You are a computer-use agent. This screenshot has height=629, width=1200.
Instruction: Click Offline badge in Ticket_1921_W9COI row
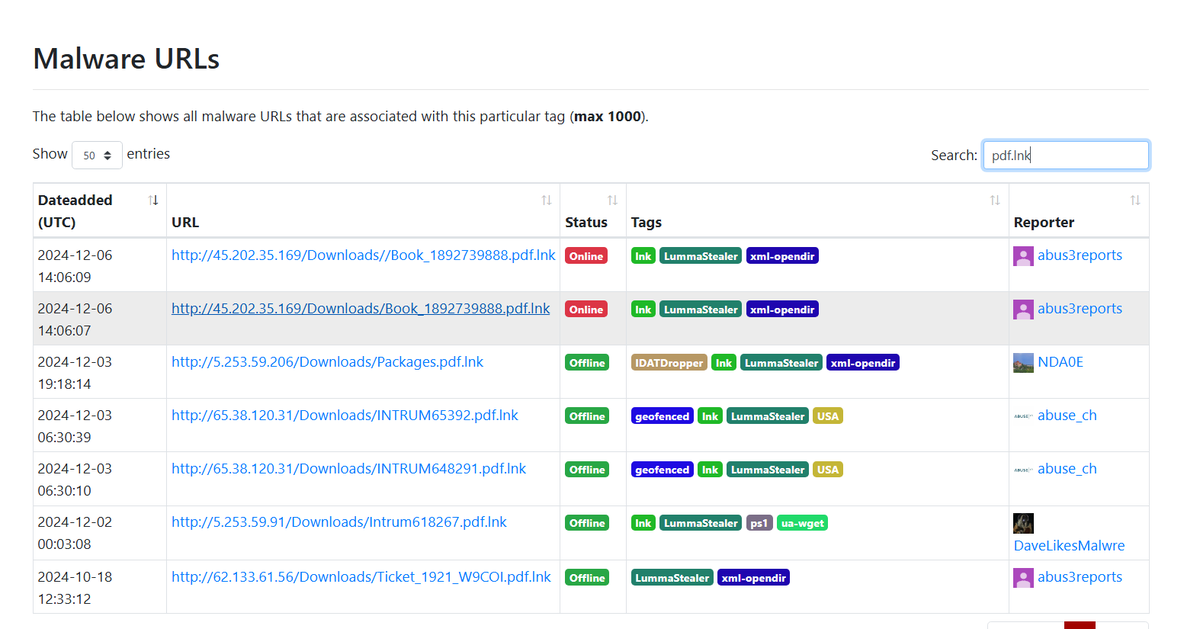(587, 578)
